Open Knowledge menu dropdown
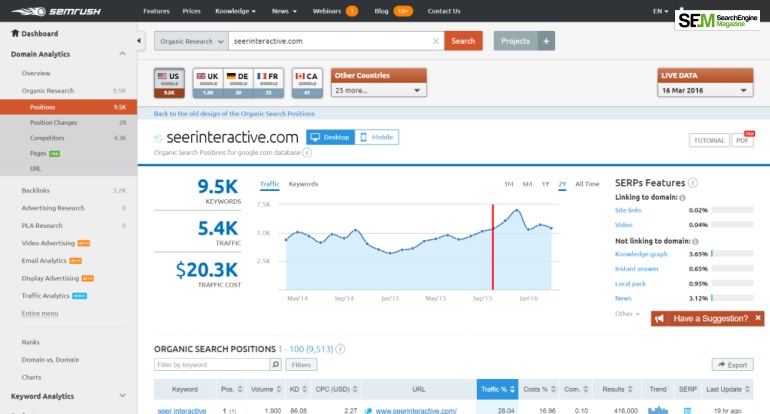The width and height of the screenshot is (770, 414). [x=235, y=11]
